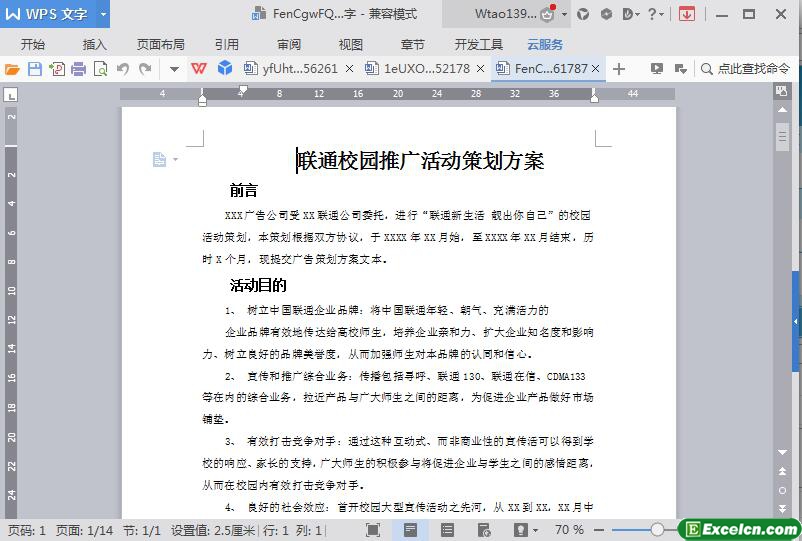Close the FenC...61787 document tab
The width and height of the screenshot is (802, 541).
point(595,69)
